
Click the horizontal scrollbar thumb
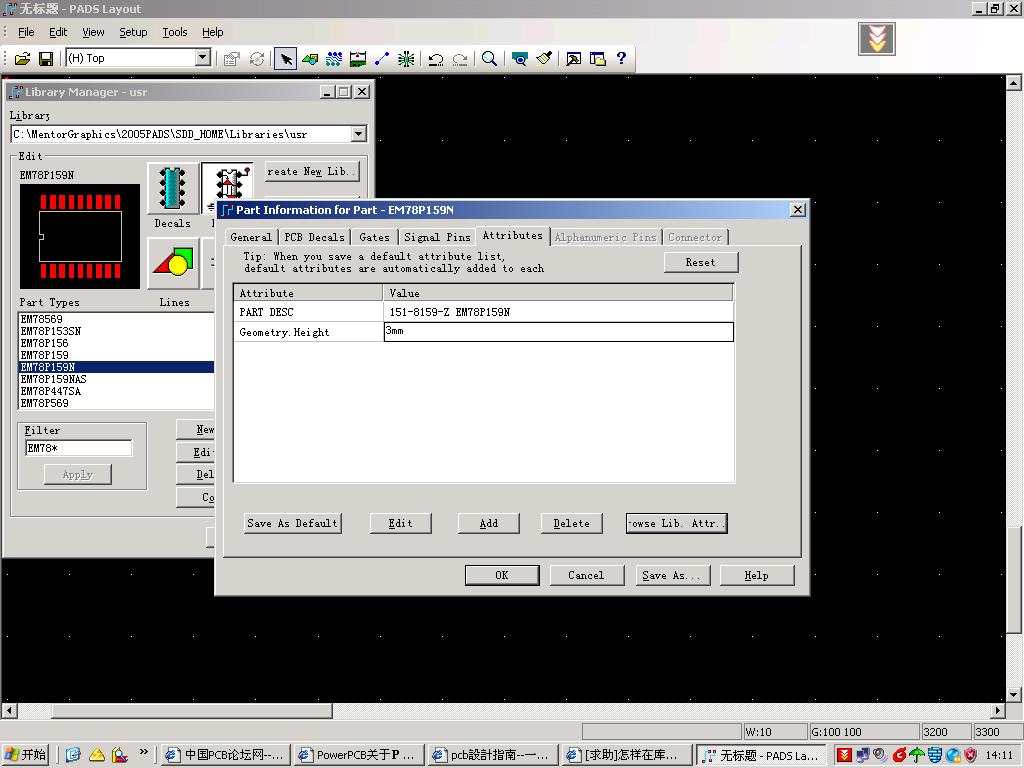(192, 710)
